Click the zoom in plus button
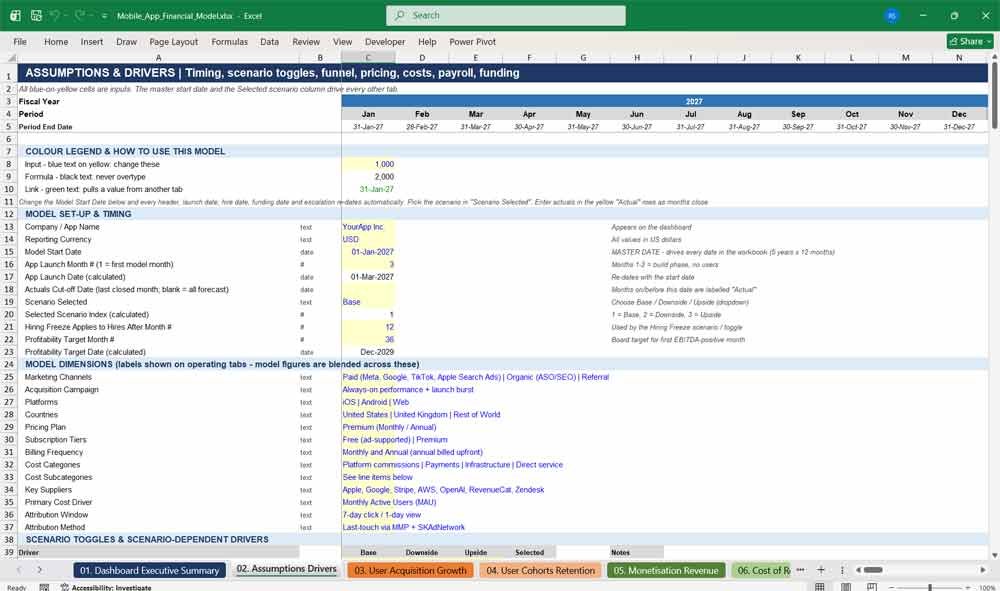Screen dimensions: 1000x591 pyautogui.click(x=969, y=587)
